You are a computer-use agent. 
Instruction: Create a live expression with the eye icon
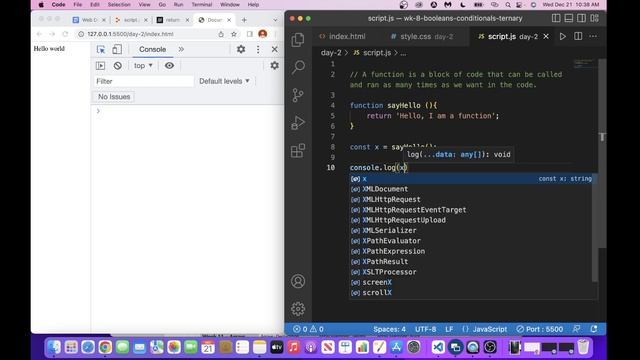click(x=169, y=66)
